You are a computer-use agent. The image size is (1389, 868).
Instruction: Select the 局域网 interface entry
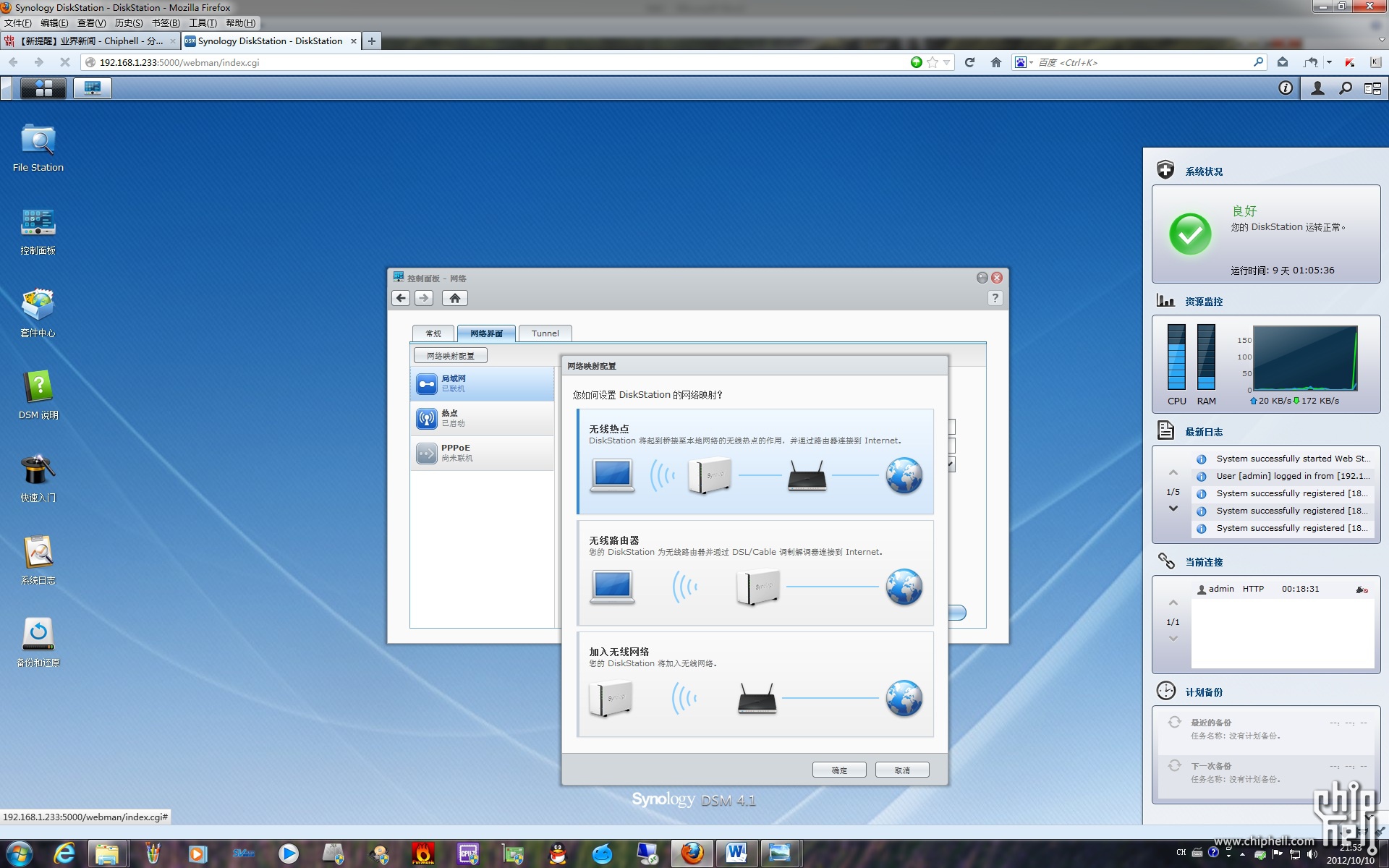coord(482,383)
